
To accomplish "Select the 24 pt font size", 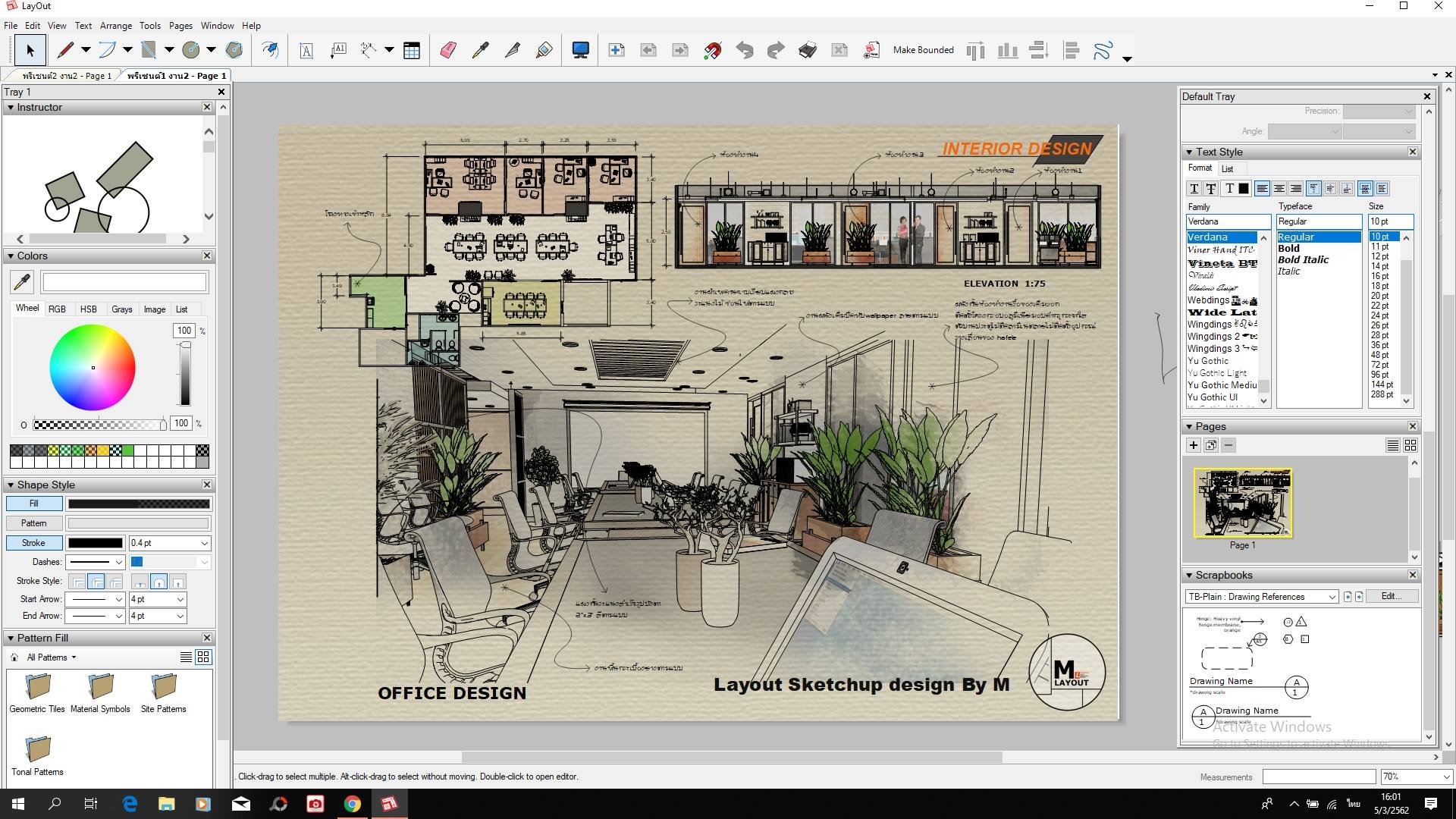I will [1380, 315].
